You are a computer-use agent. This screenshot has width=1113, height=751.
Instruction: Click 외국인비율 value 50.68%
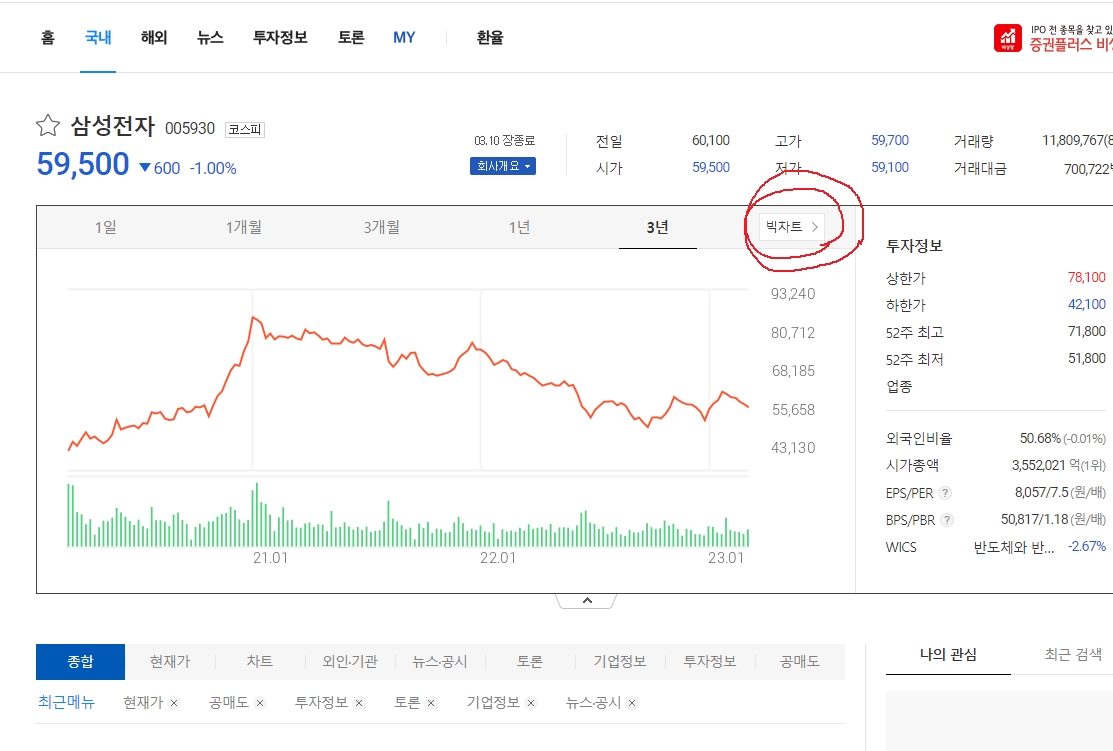[1040, 439]
